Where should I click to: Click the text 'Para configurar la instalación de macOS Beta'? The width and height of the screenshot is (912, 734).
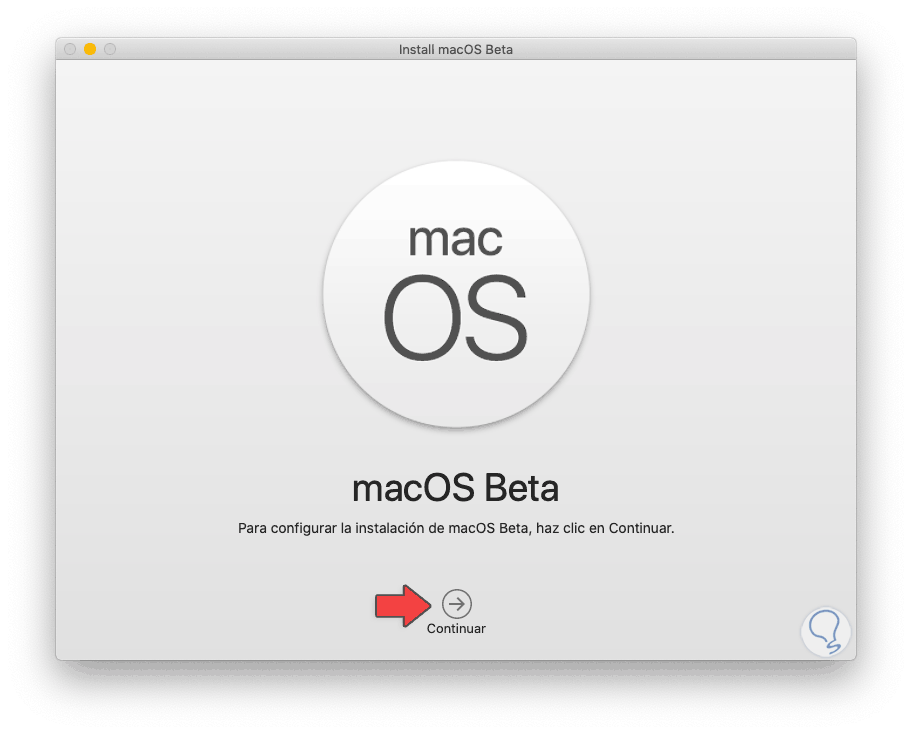383,528
